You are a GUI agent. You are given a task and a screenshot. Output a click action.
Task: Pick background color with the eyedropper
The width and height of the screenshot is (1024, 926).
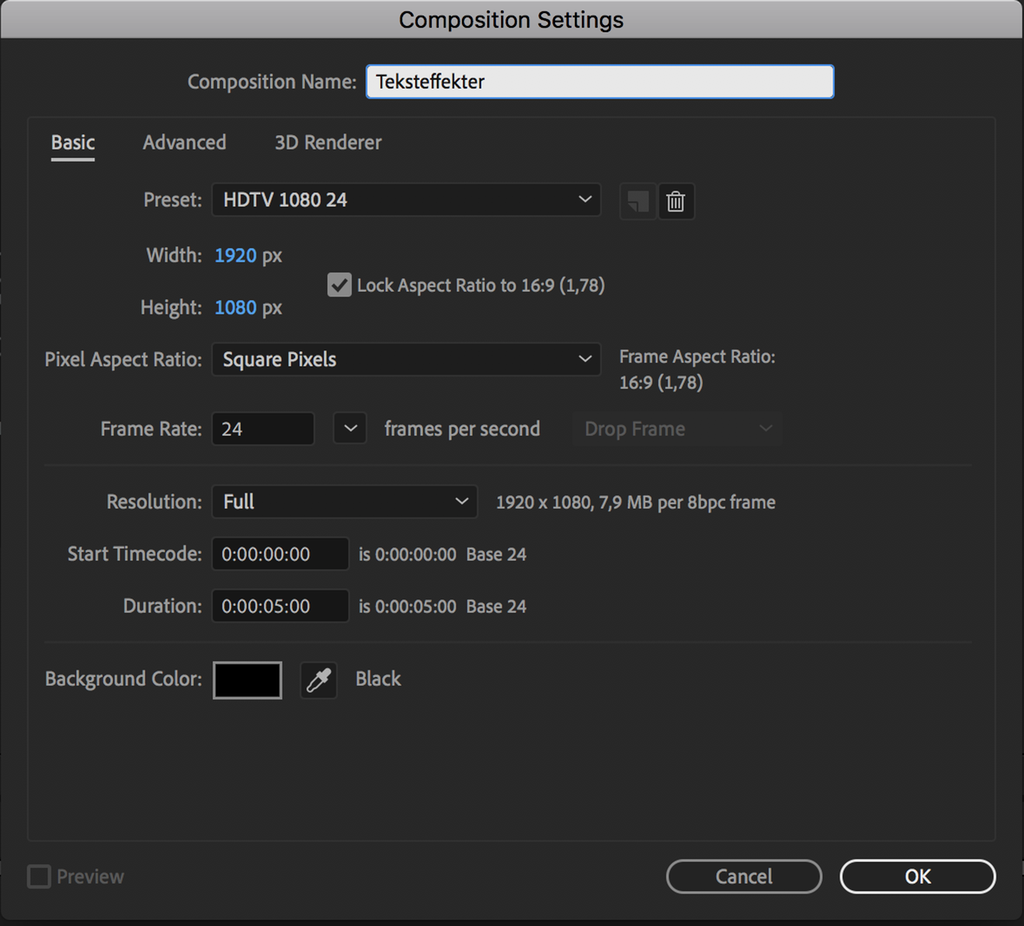pos(319,680)
